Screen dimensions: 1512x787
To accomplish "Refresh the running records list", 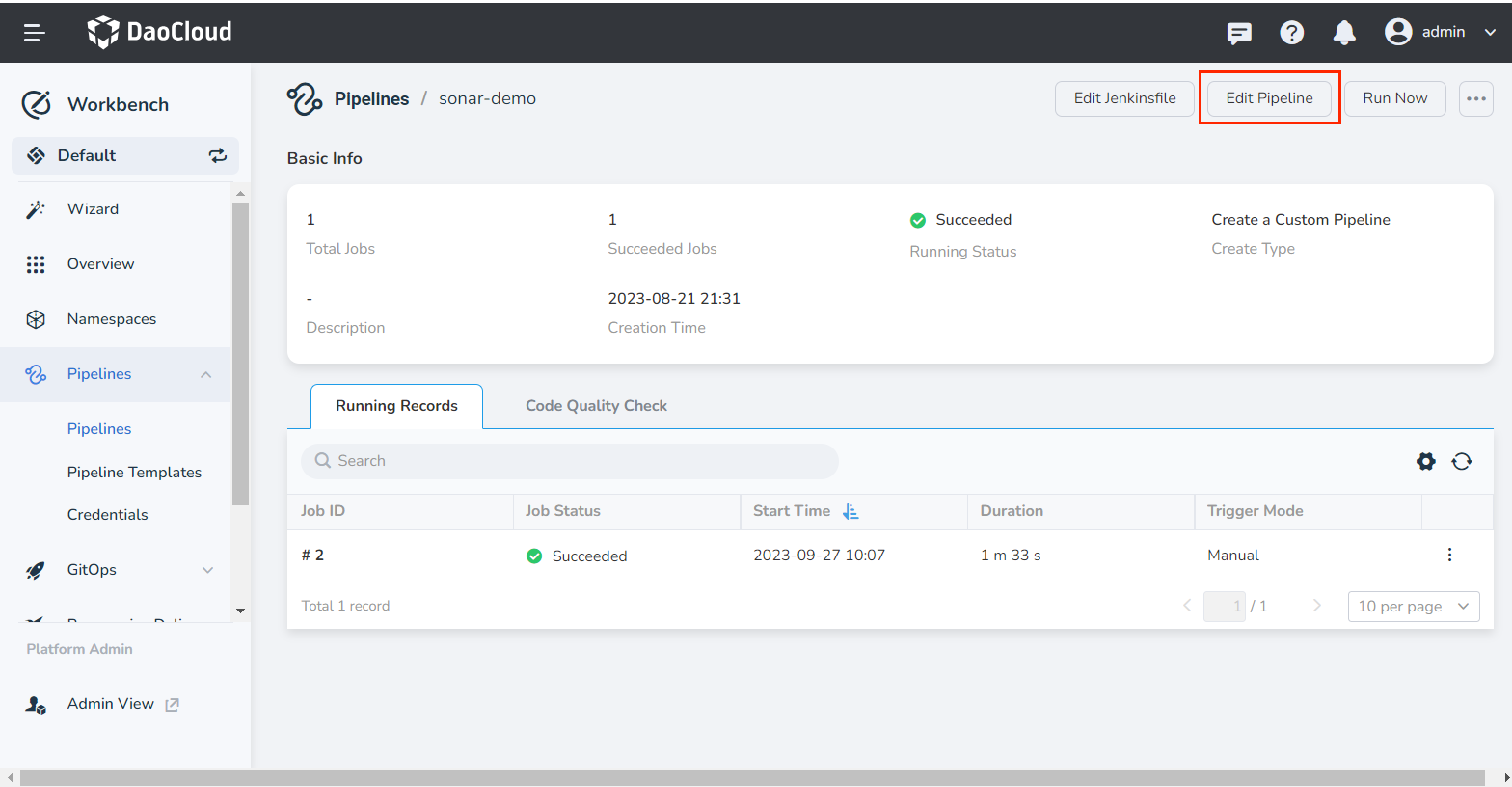I will tap(1462, 461).
